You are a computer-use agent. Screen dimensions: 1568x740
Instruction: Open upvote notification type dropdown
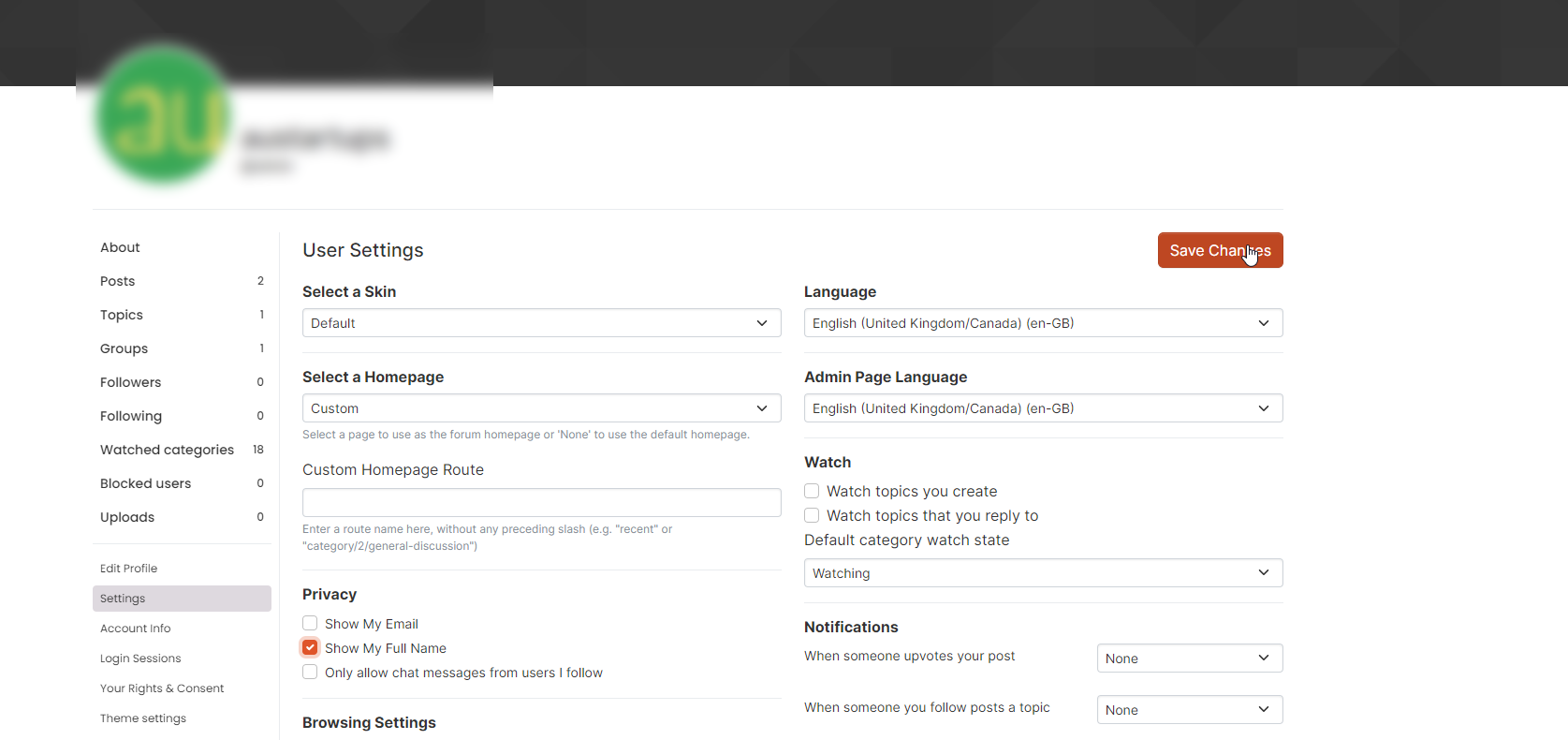point(1189,659)
